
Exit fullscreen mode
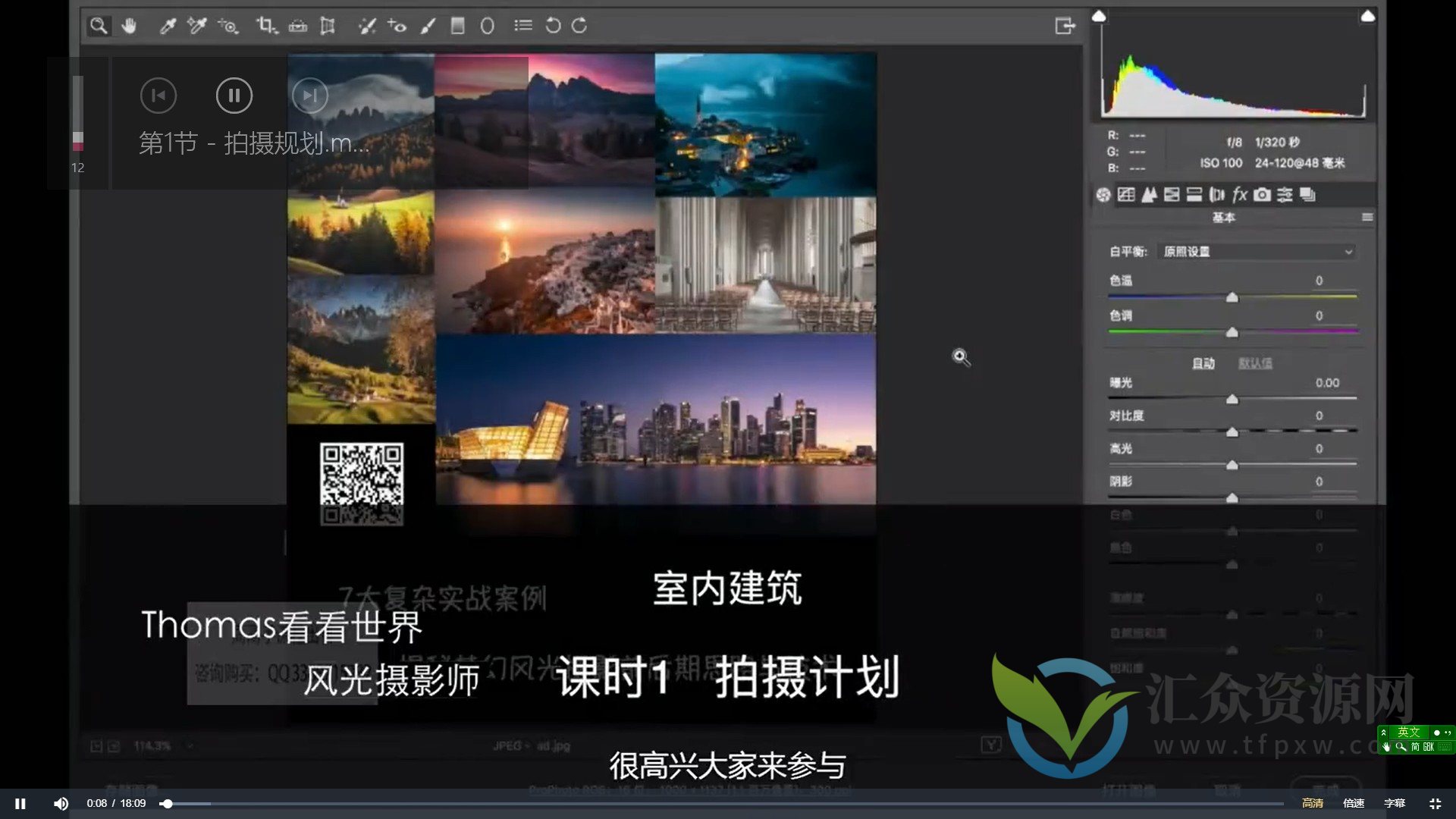click(x=1436, y=804)
